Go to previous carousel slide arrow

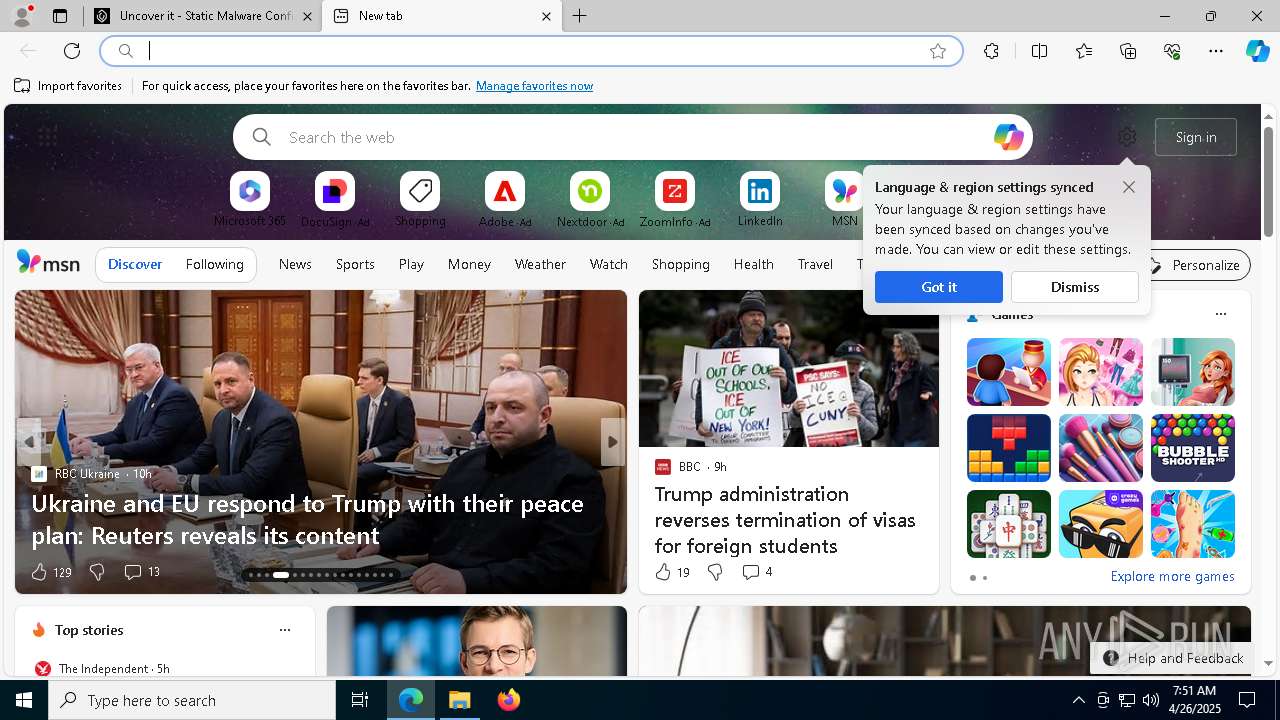[29, 441]
